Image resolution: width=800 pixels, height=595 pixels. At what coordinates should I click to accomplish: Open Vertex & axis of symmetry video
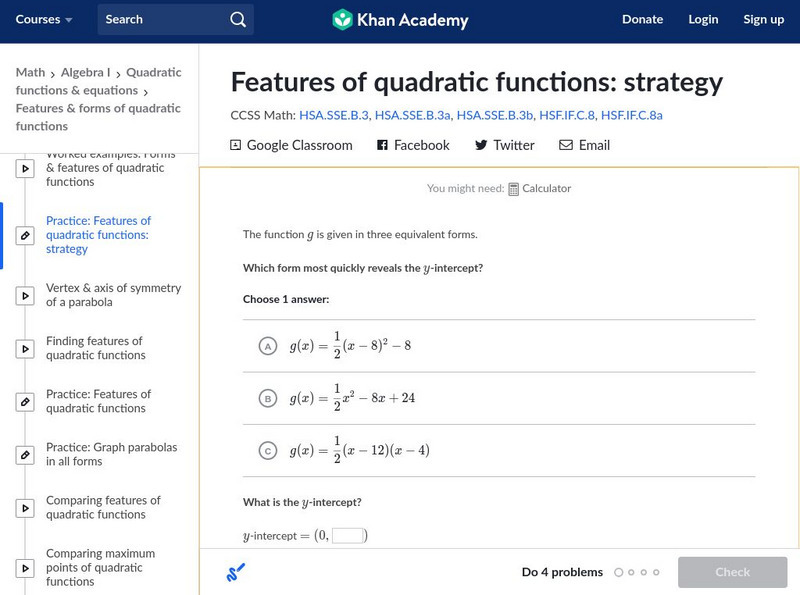click(113, 295)
